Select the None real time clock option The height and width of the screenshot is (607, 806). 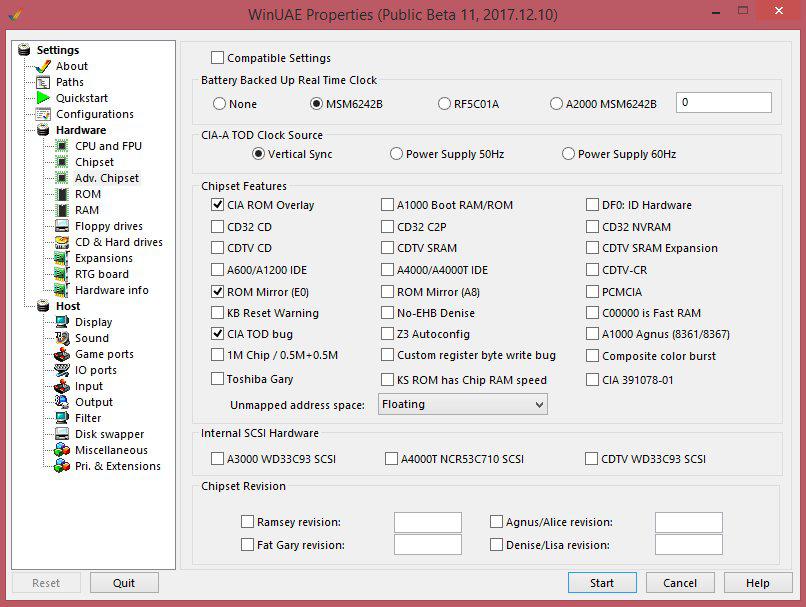pyautogui.click(x=219, y=104)
